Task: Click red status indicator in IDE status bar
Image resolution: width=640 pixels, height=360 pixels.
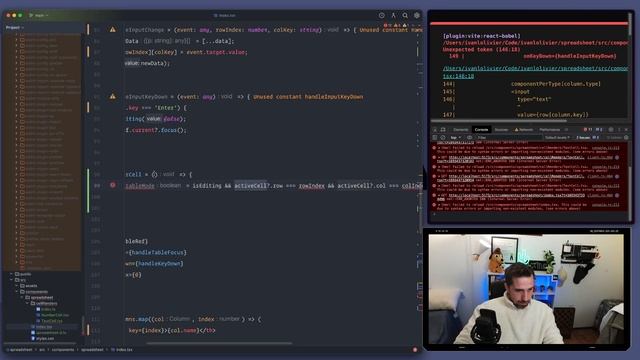Action: point(415,350)
